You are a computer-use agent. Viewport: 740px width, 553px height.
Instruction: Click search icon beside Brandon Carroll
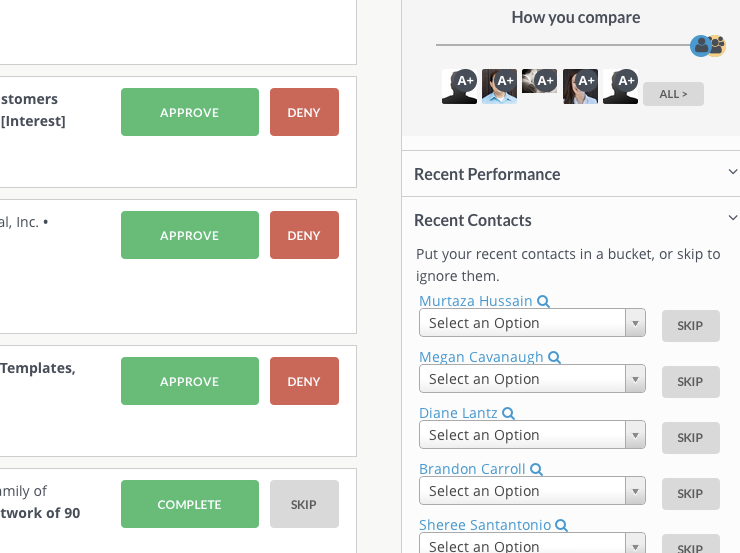click(536, 469)
